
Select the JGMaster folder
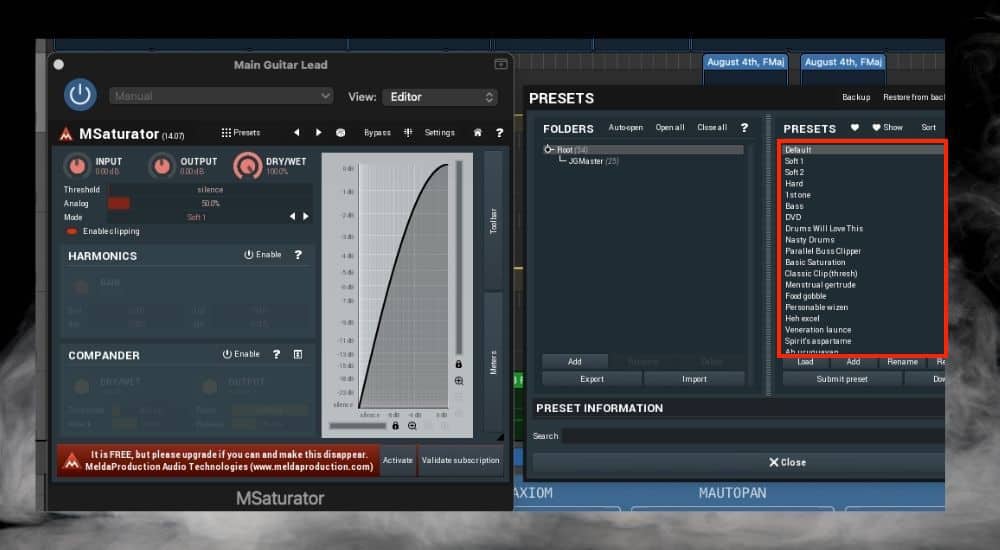[593, 161]
